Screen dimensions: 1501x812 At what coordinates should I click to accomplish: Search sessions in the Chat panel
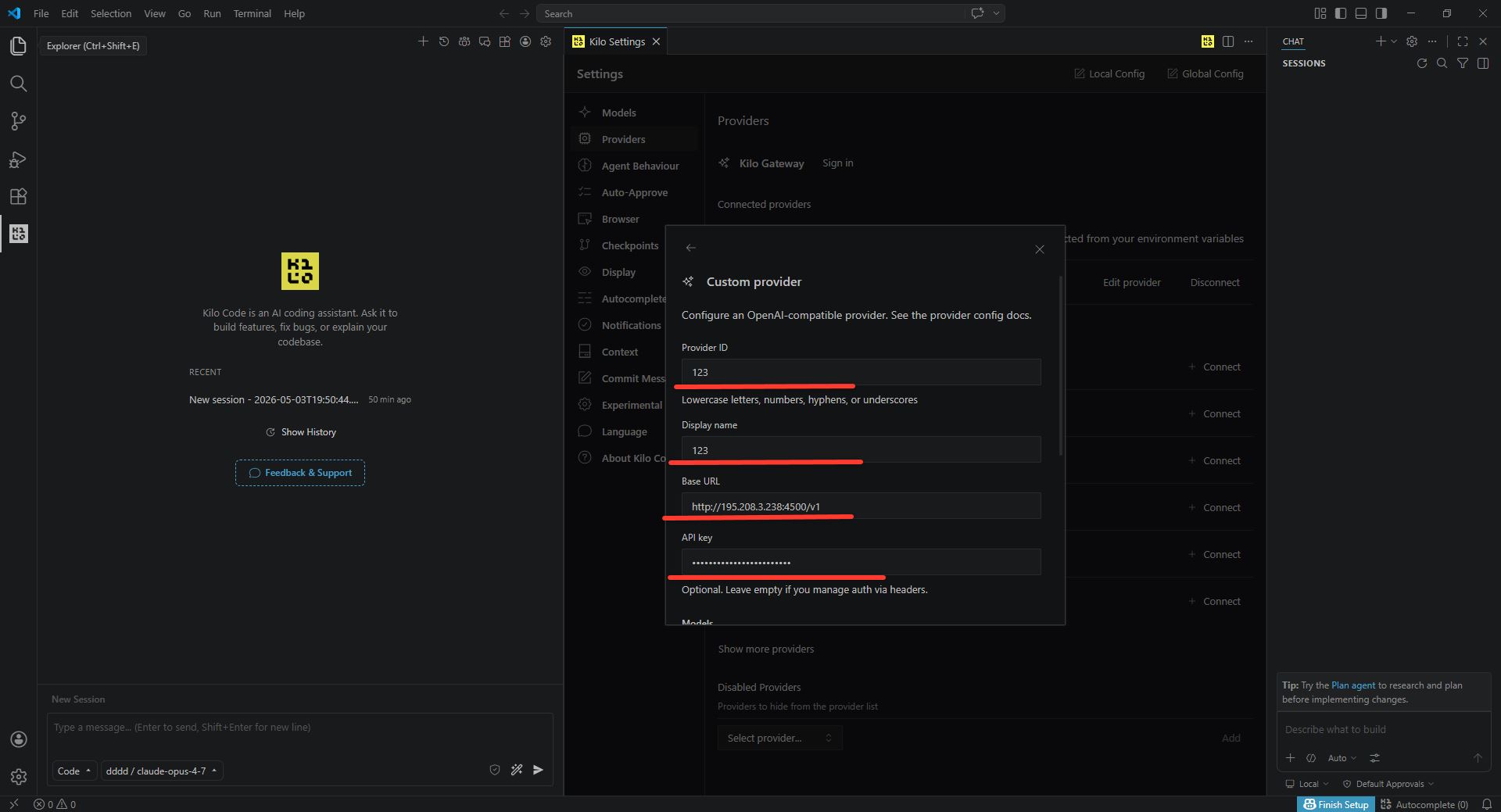(x=1442, y=63)
